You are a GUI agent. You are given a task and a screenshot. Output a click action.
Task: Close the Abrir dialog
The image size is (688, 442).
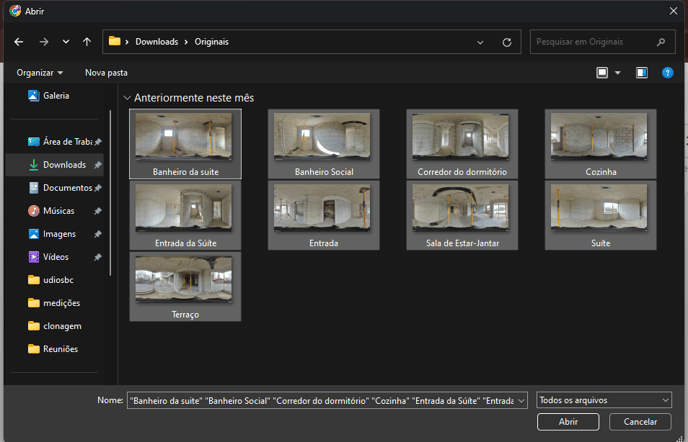coord(674,11)
